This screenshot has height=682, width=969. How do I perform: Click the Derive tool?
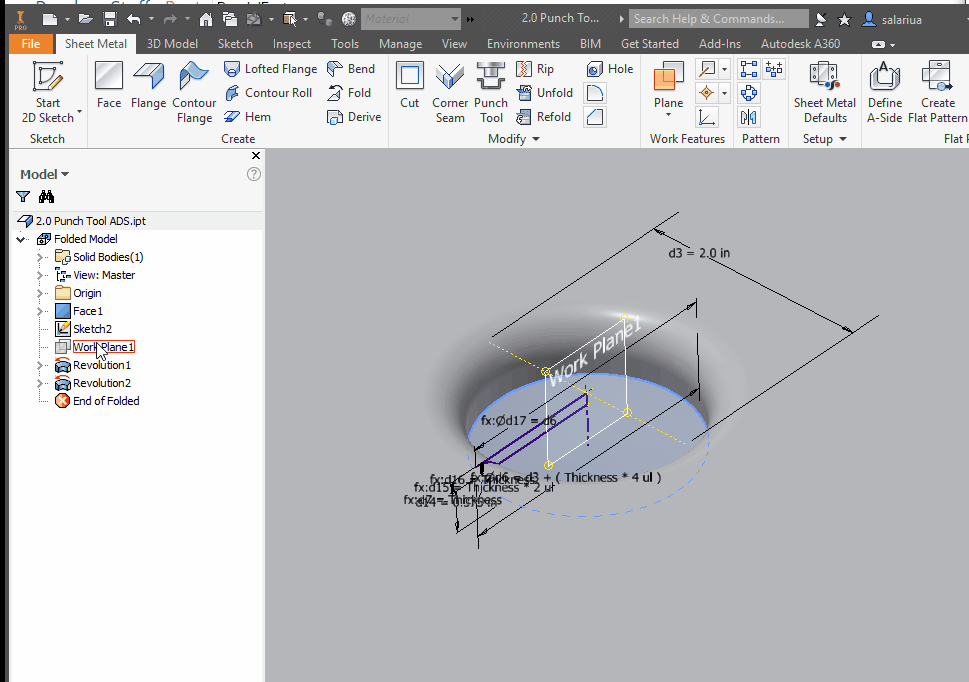(x=353, y=117)
